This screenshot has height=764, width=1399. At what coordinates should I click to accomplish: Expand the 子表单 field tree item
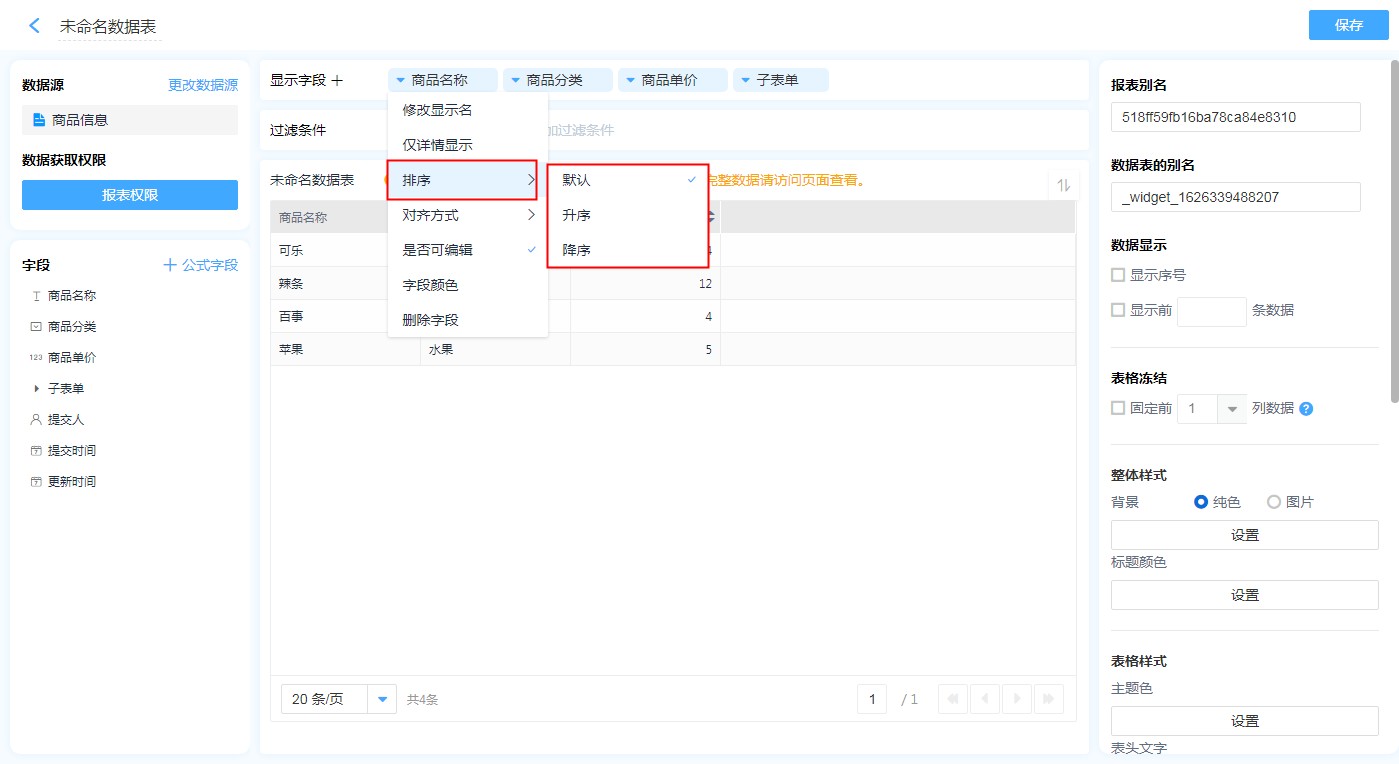37,388
